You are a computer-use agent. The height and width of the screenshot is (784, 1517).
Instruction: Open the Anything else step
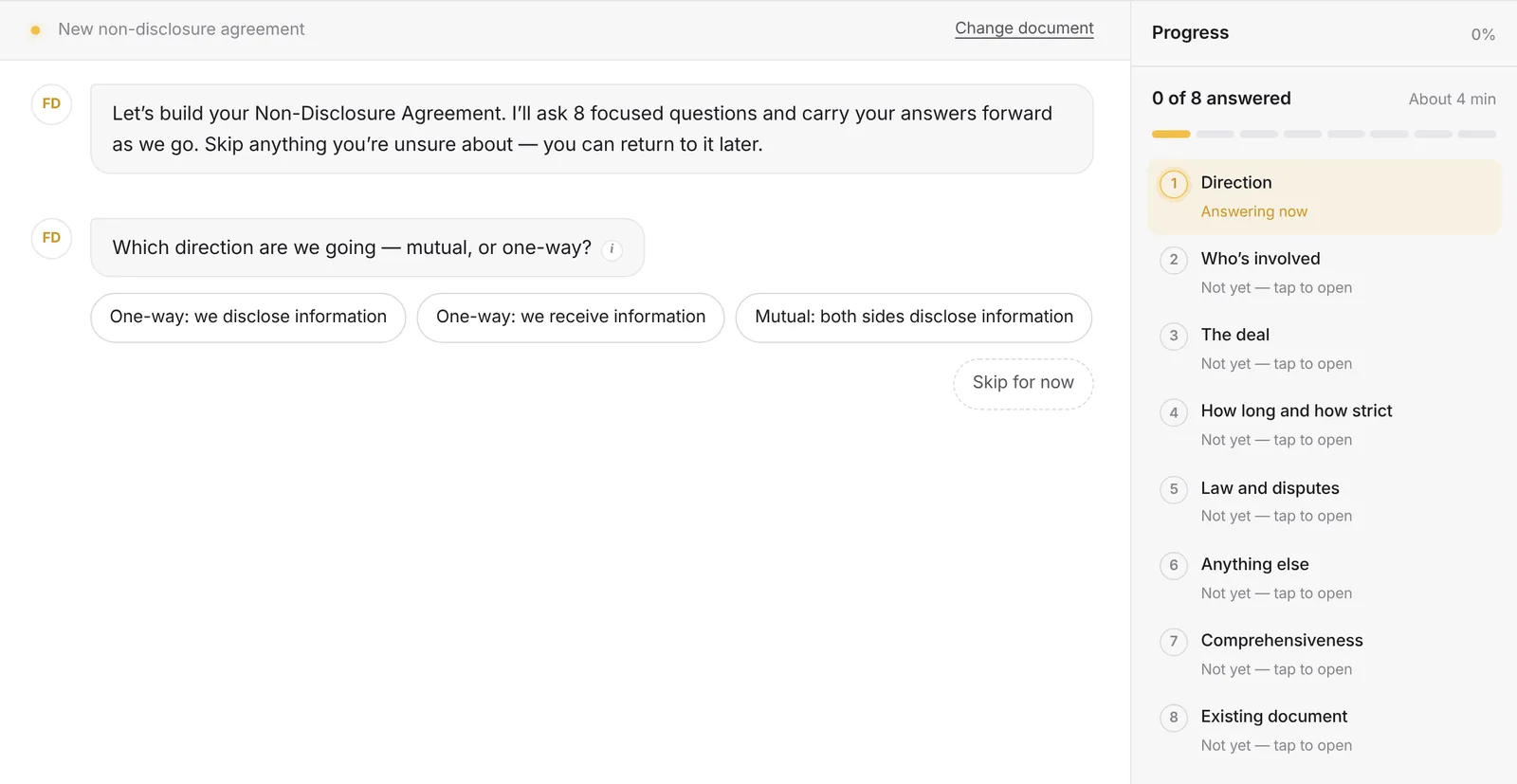[1325, 578]
